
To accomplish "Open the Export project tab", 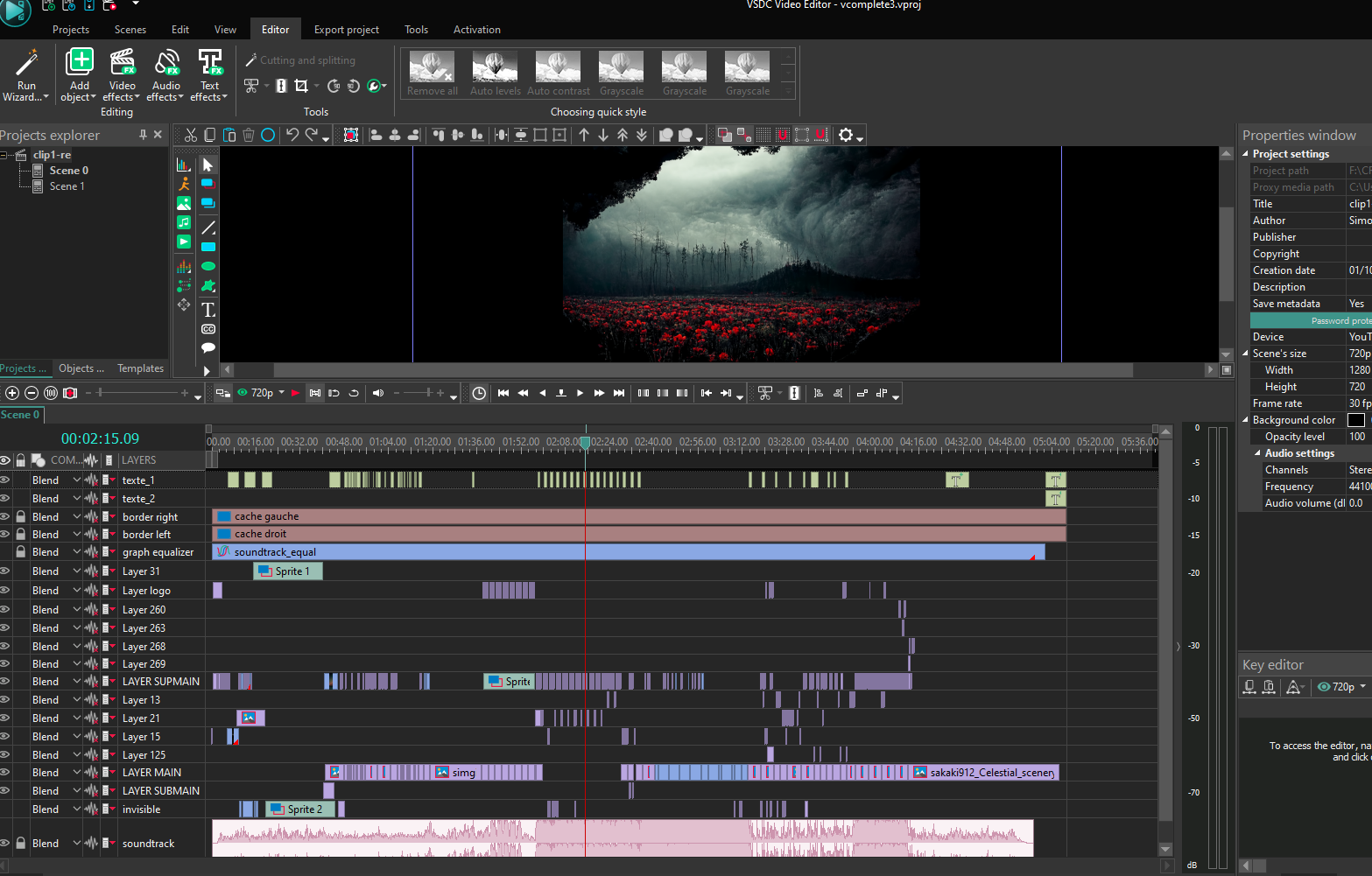I will coord(346,30).
